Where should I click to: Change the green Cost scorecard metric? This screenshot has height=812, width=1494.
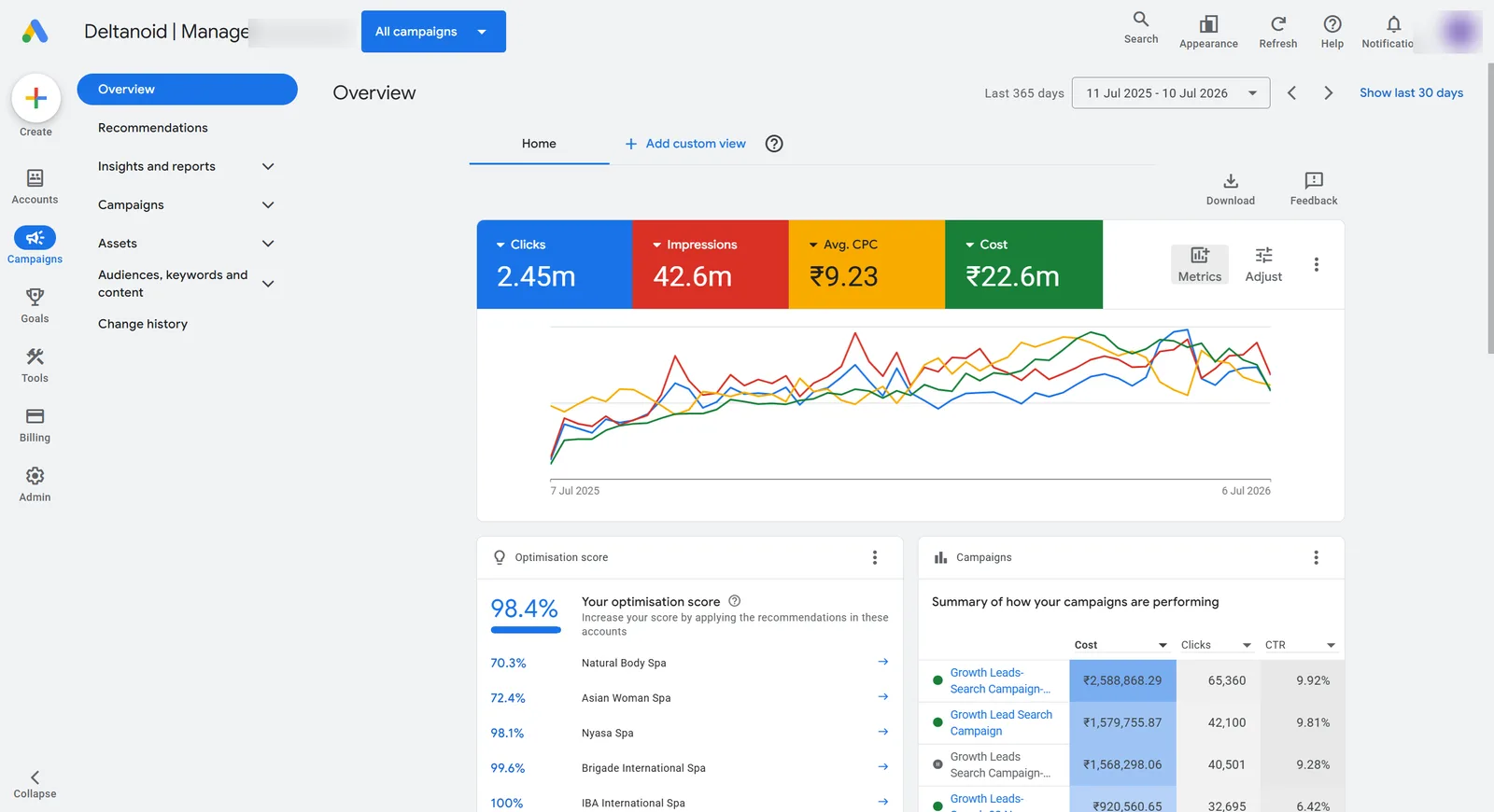986,245
